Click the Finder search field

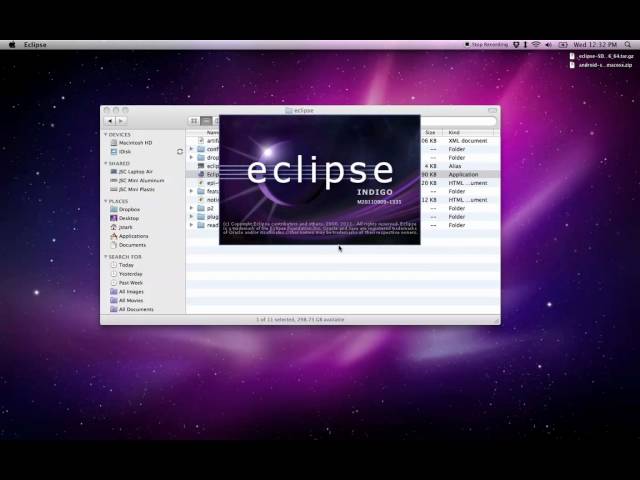(458, 121)
